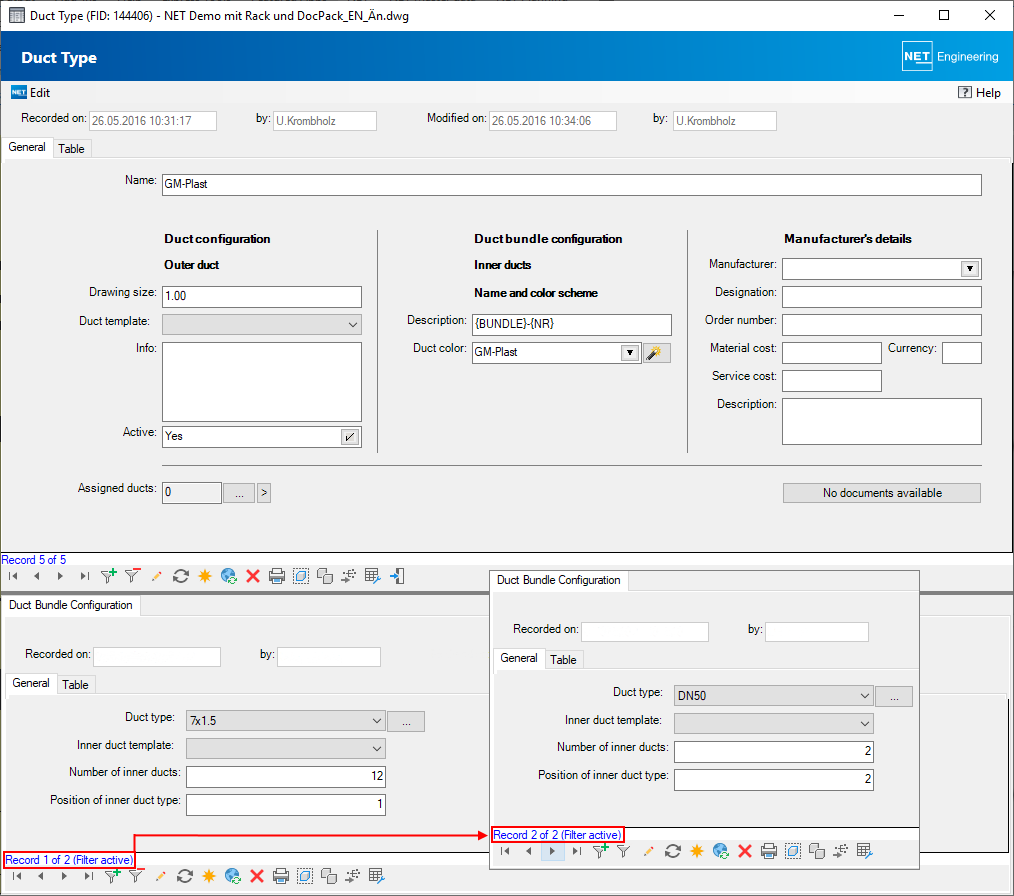1014x896 pixels.
Task: Go to last record in the top Duct Type toolbar
Action: pos(84,576)
